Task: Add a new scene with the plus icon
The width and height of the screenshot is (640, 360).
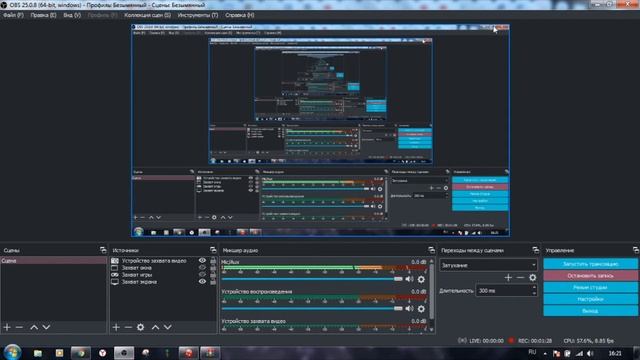Action: tap(7, 327)
